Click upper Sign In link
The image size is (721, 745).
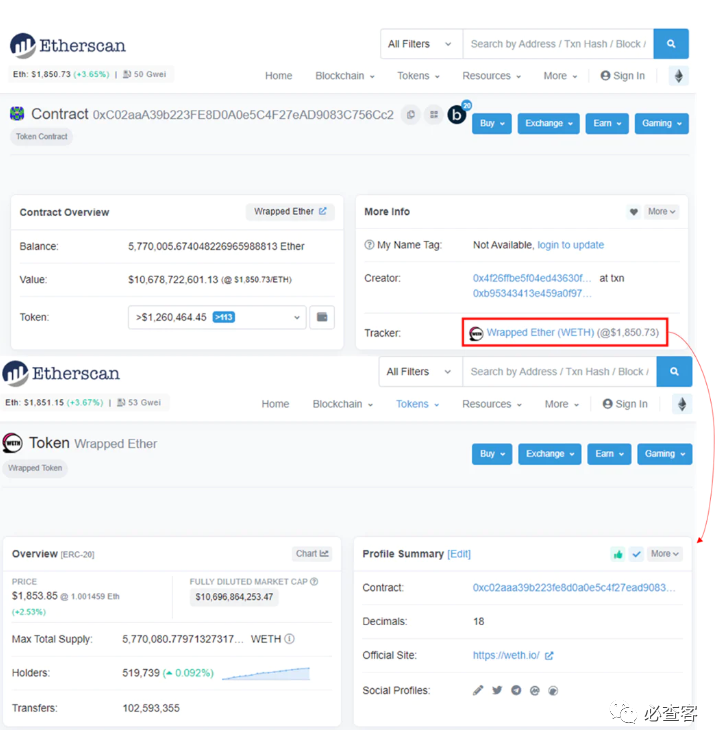click(x=623, y=76)
